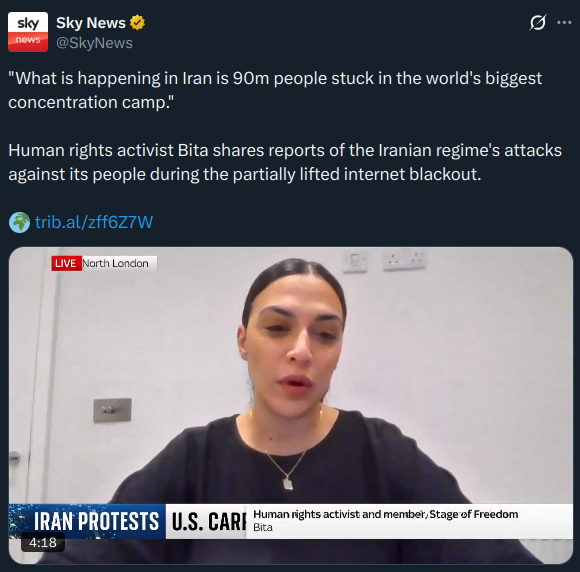This screenshot has width=580, height=572.
Task: Click the internet blackout paragraph text
Action: coord(285,162)
